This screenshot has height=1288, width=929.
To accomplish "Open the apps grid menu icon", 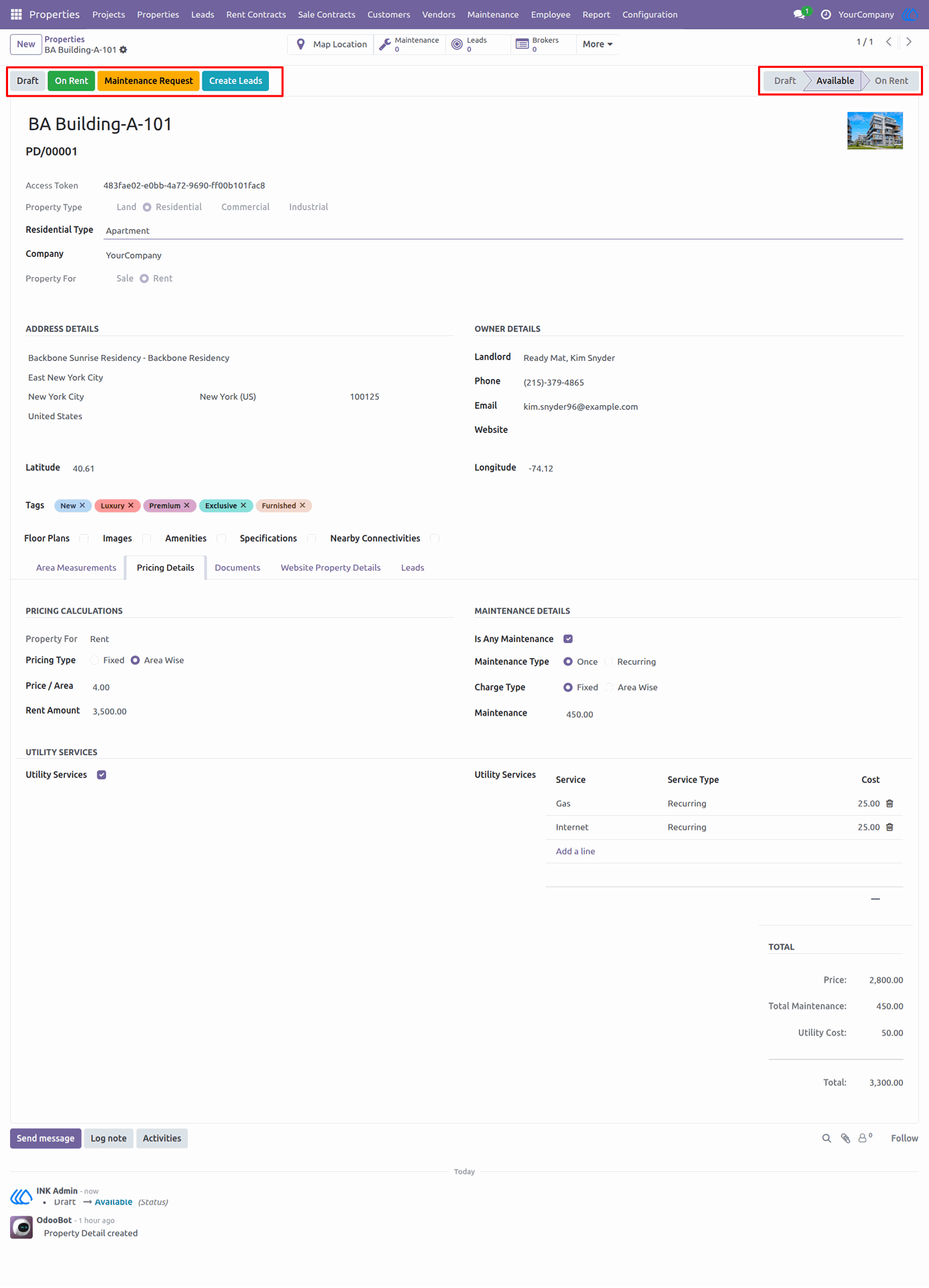I will [x=16, y=14].
